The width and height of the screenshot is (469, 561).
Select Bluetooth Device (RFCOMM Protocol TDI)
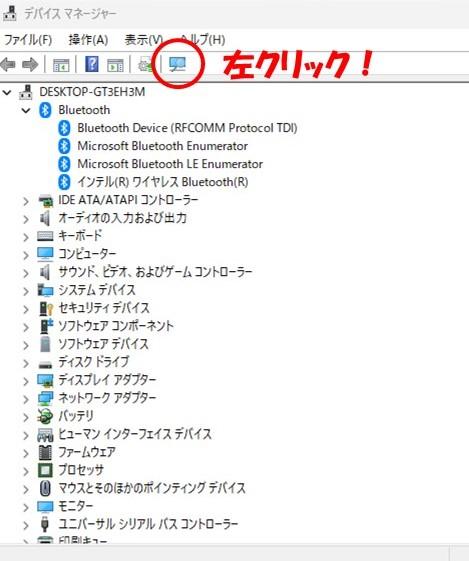[x=187, y=128]
